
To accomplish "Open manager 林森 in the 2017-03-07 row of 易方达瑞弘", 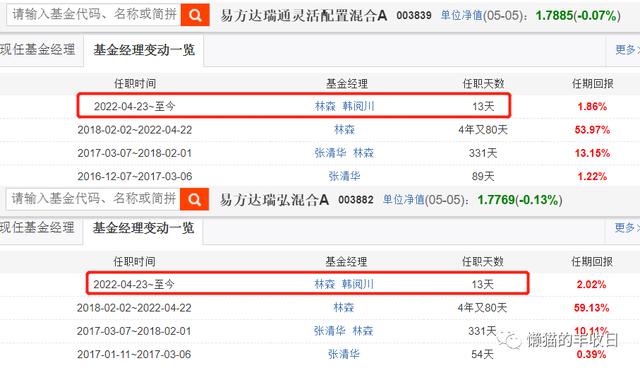I will (x=363, y=331).
